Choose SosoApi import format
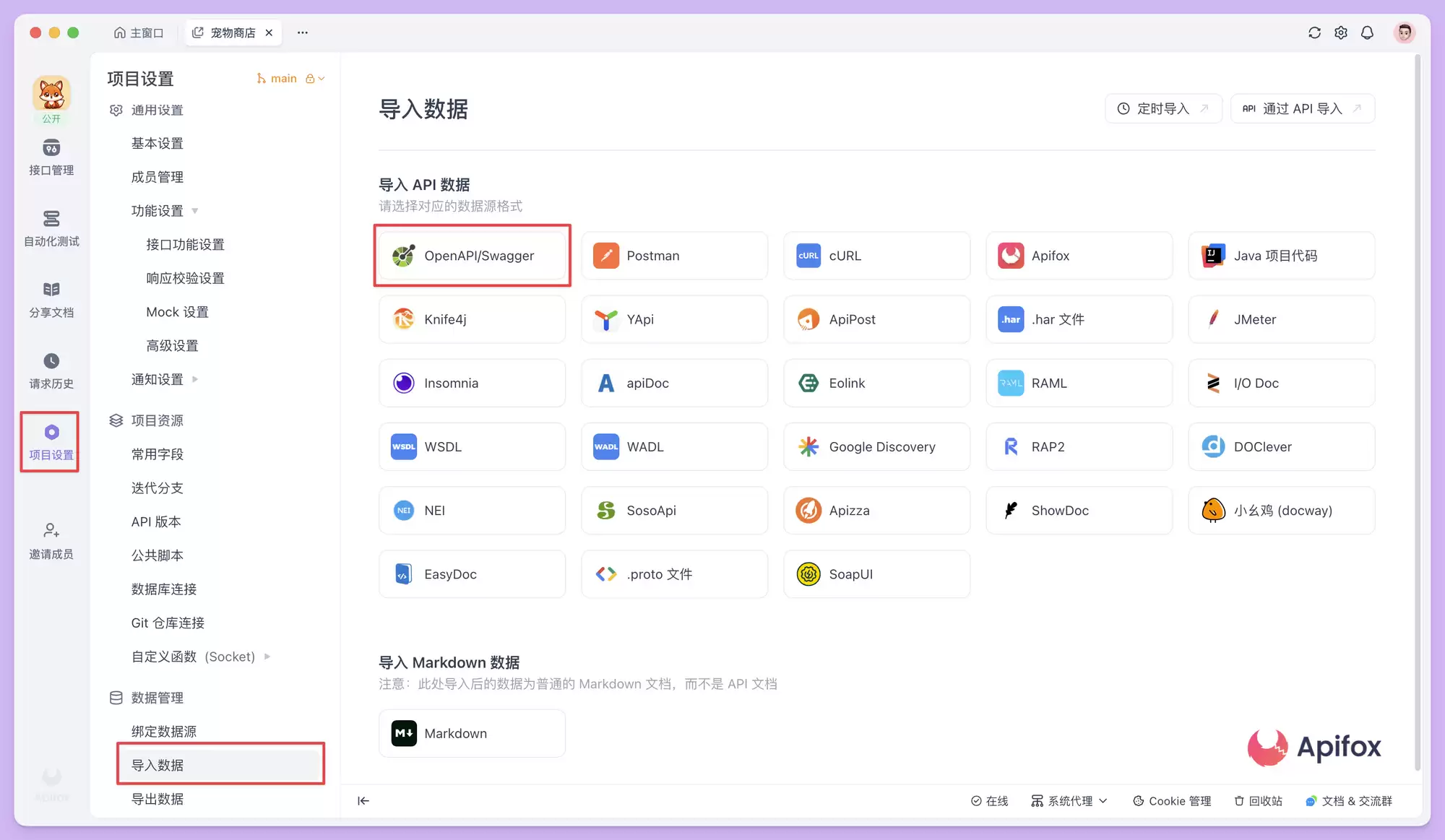Screen dimensions: 1445x840 pos(674,510)
